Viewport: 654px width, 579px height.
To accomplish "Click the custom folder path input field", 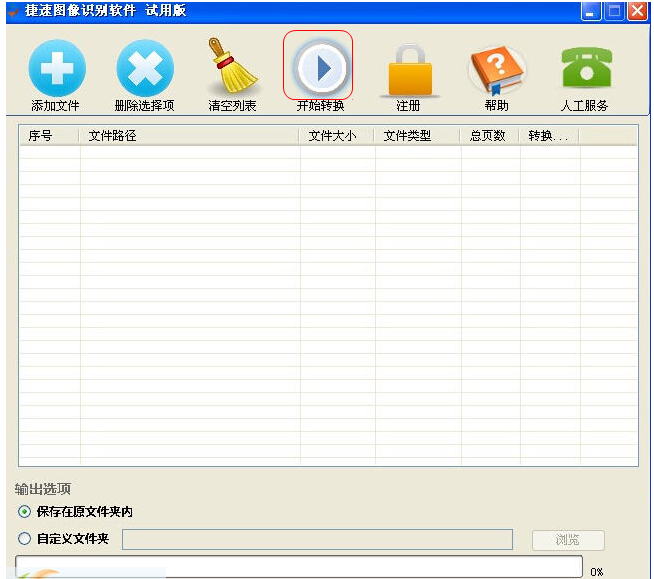I will click(317, 539).
